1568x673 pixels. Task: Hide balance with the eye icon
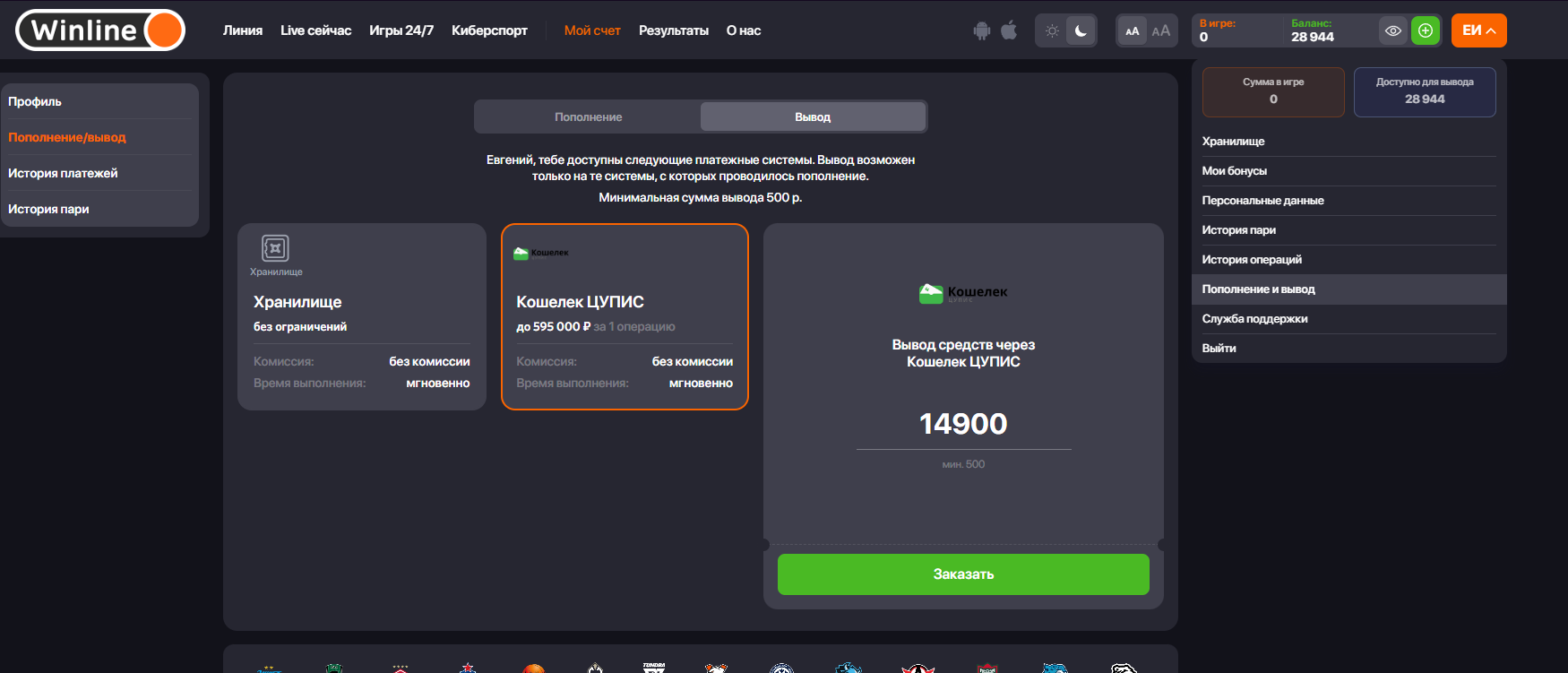click(1392, 30)
